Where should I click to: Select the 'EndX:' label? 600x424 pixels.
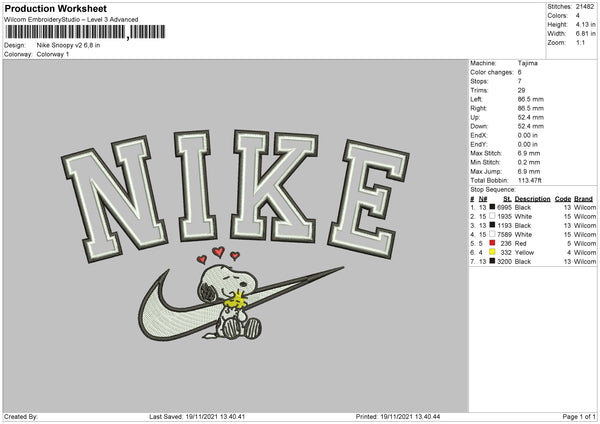point(479,135)
